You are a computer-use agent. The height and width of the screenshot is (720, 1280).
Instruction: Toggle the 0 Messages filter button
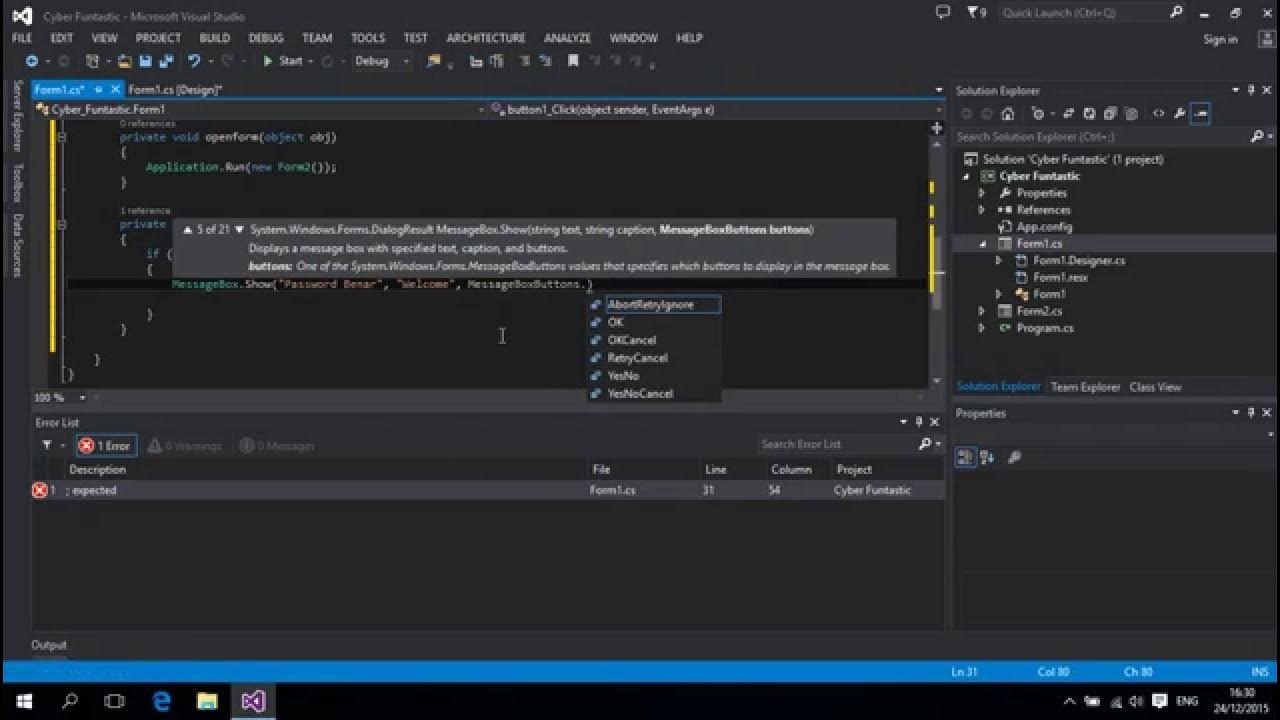click(276, 446)
